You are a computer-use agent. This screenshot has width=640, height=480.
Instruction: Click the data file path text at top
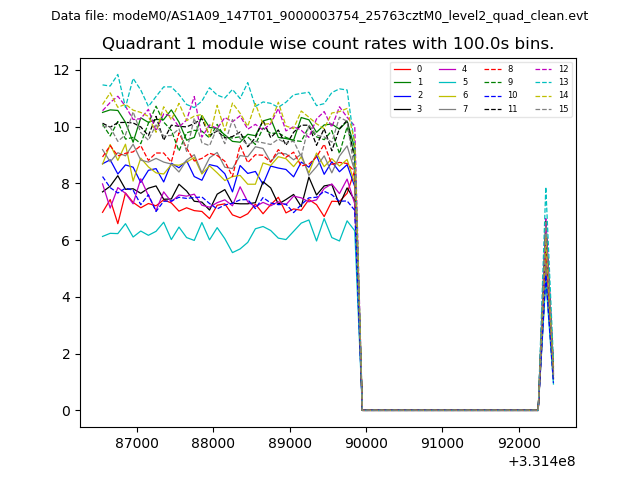click(319, 16)
